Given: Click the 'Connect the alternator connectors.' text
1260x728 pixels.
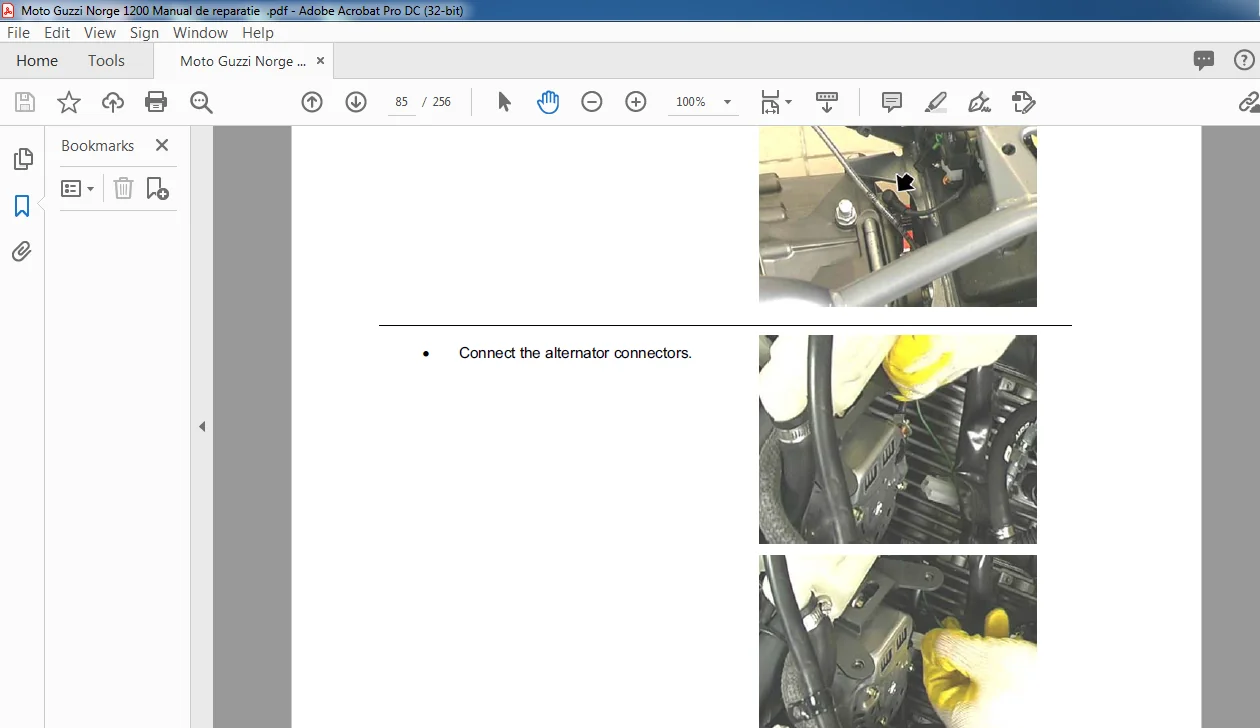Looking at the screenshot, I should [x=575, y=353].
